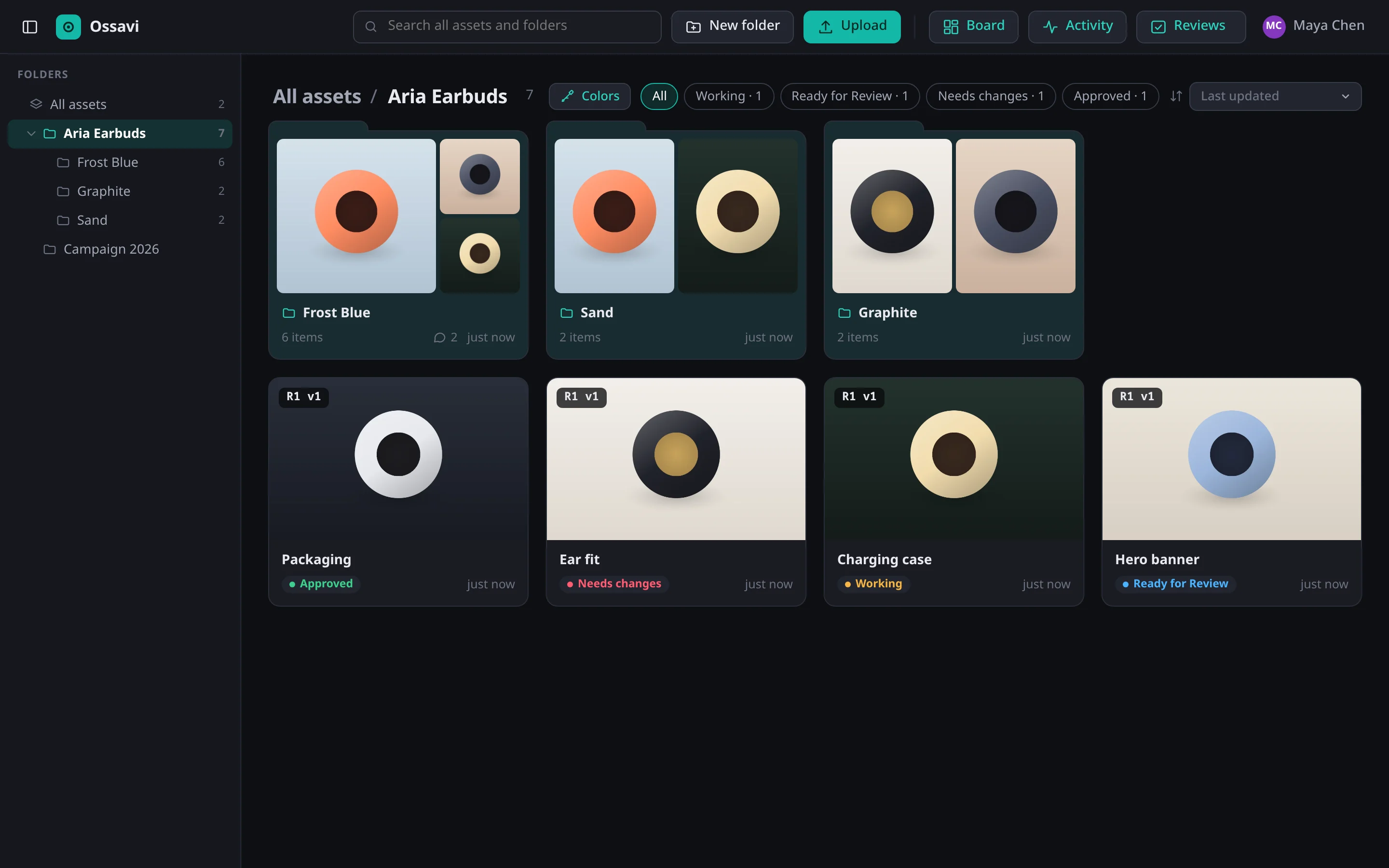Click the Ossavi logo icon
This screenshot has width=1389, height=868.
(x=68, y=27)
